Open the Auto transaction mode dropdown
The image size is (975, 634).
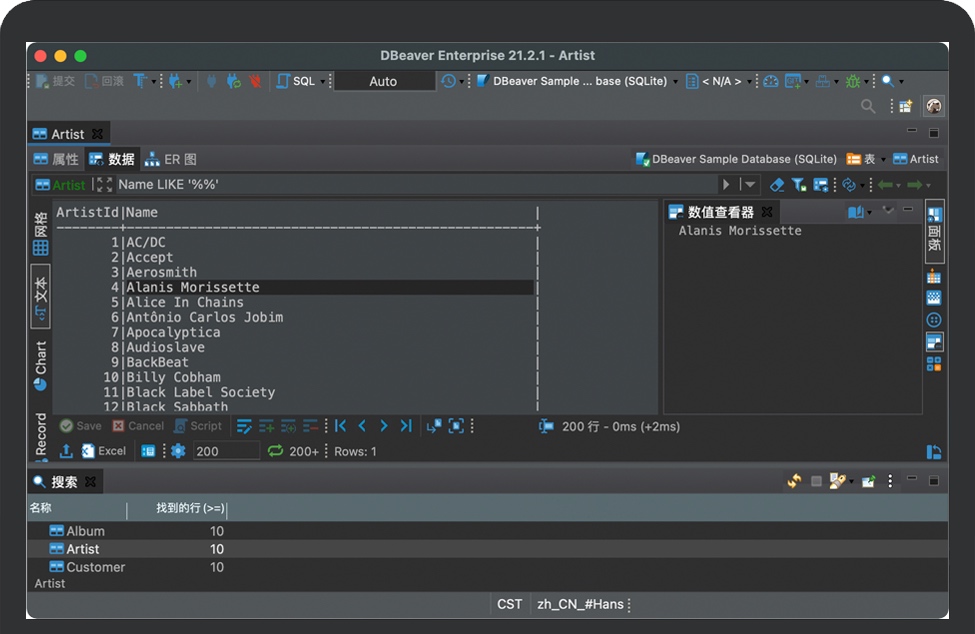(x=384, y=81)
